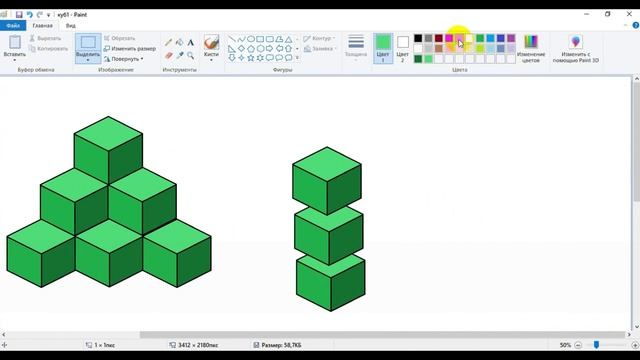Switch to the Вид tab
Screen dimensions: 640x360
click(71, 26)
